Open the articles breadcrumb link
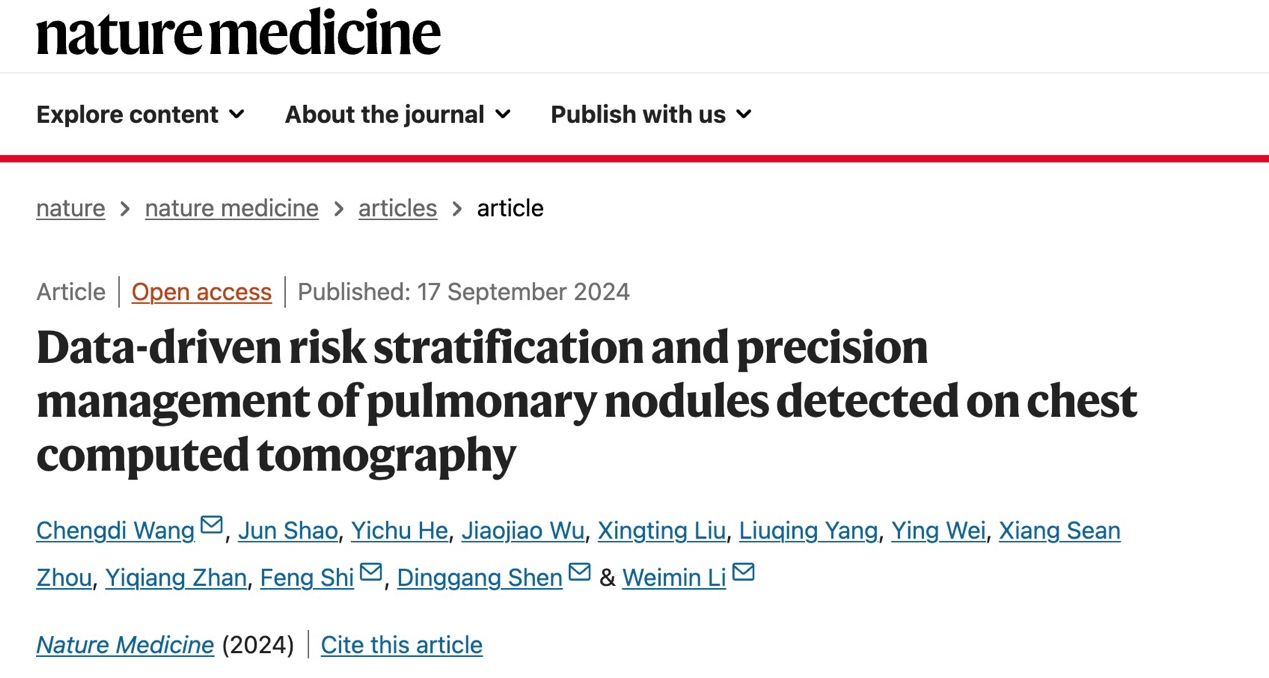 point(397,208)
